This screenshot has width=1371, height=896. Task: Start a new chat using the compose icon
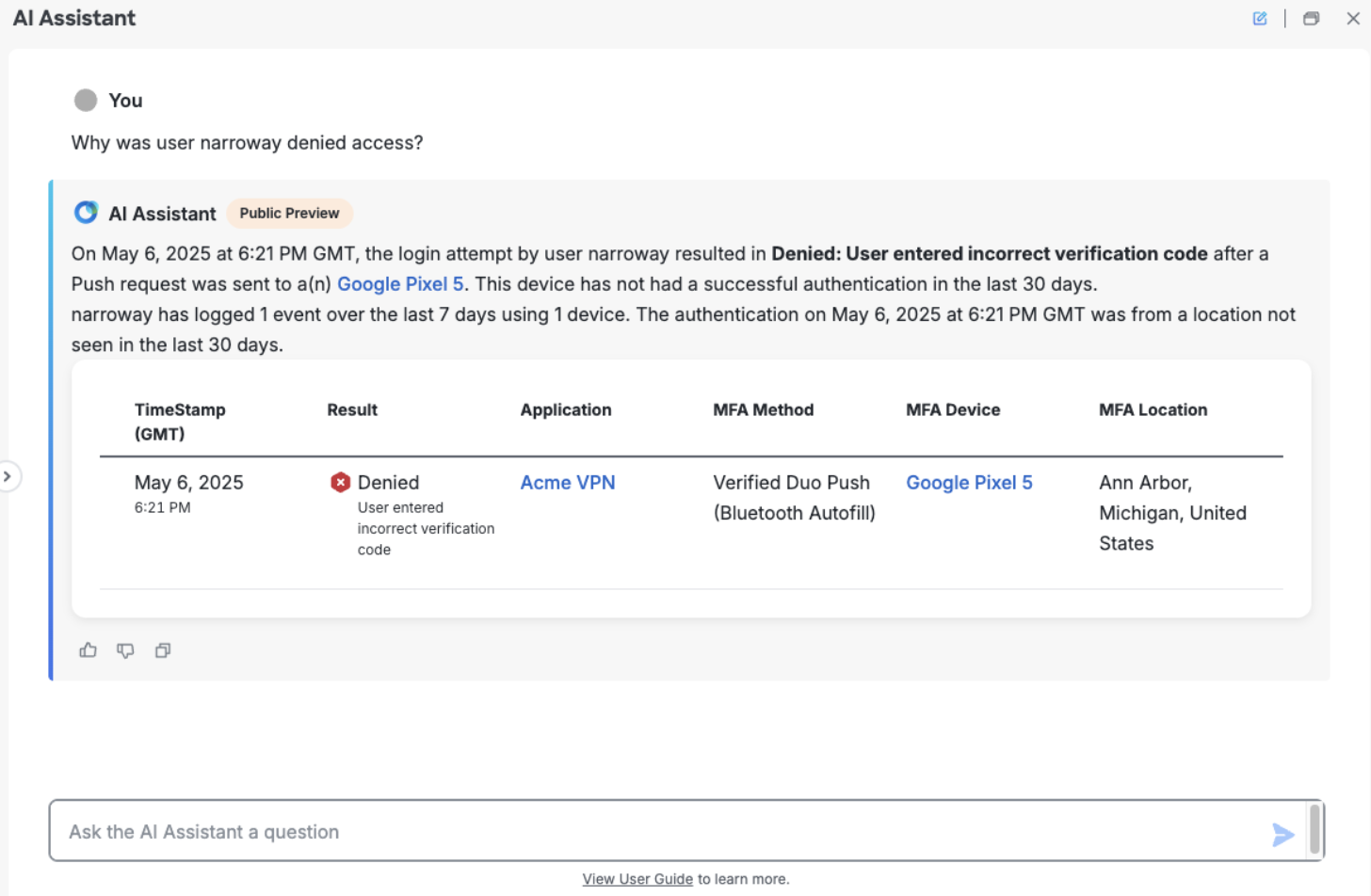click(x=1260, y=18)
